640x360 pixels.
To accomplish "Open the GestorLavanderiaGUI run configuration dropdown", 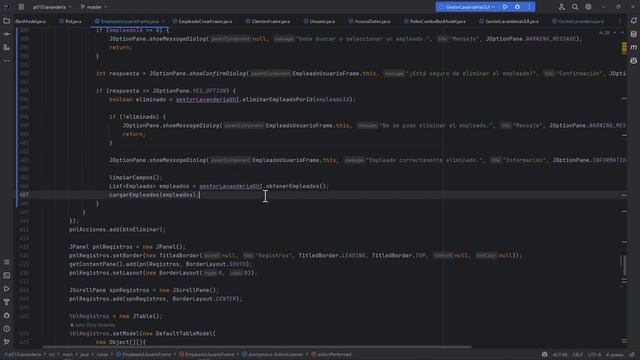I will 469,7.
